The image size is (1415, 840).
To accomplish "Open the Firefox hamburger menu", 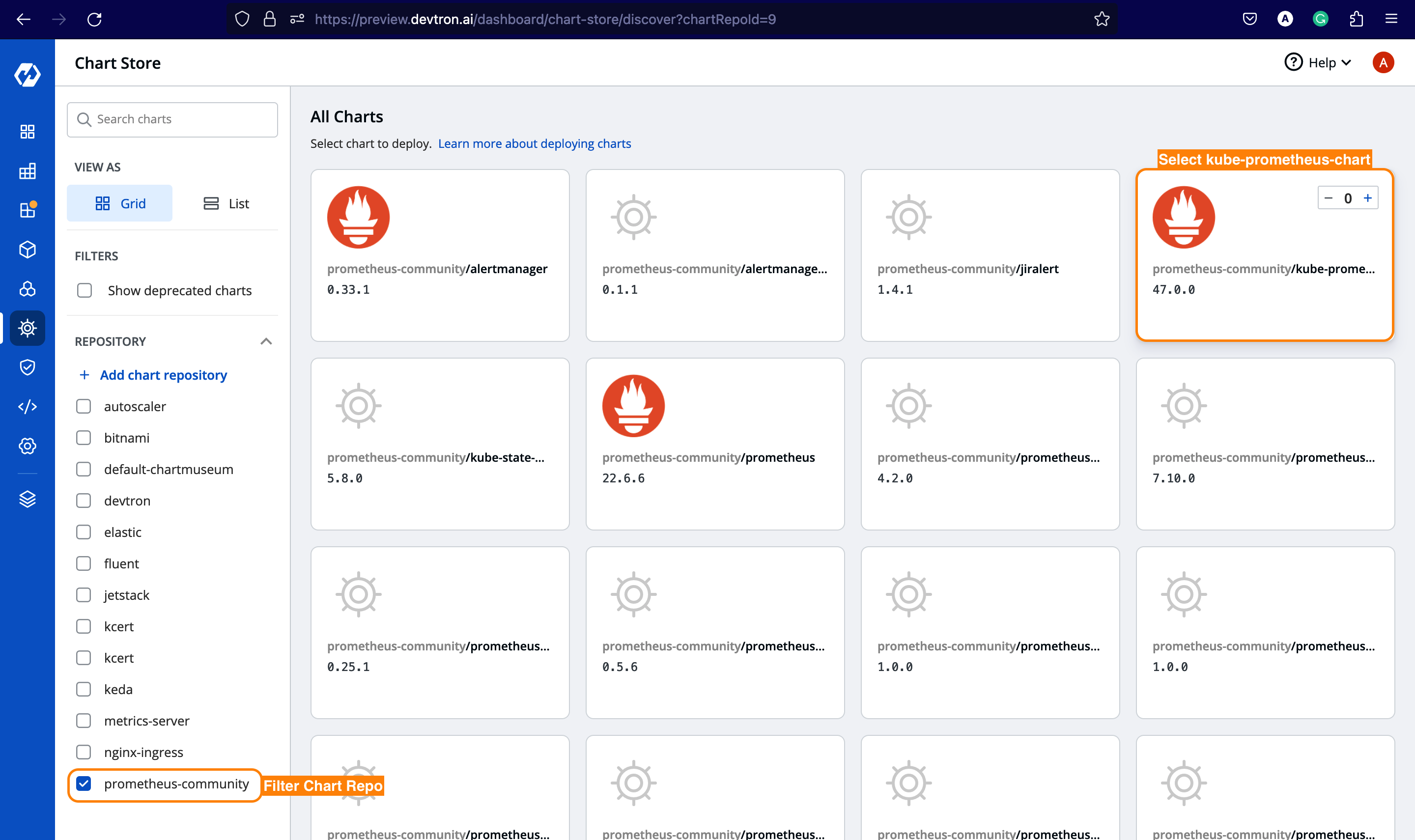I will [x=1392, y=19].
